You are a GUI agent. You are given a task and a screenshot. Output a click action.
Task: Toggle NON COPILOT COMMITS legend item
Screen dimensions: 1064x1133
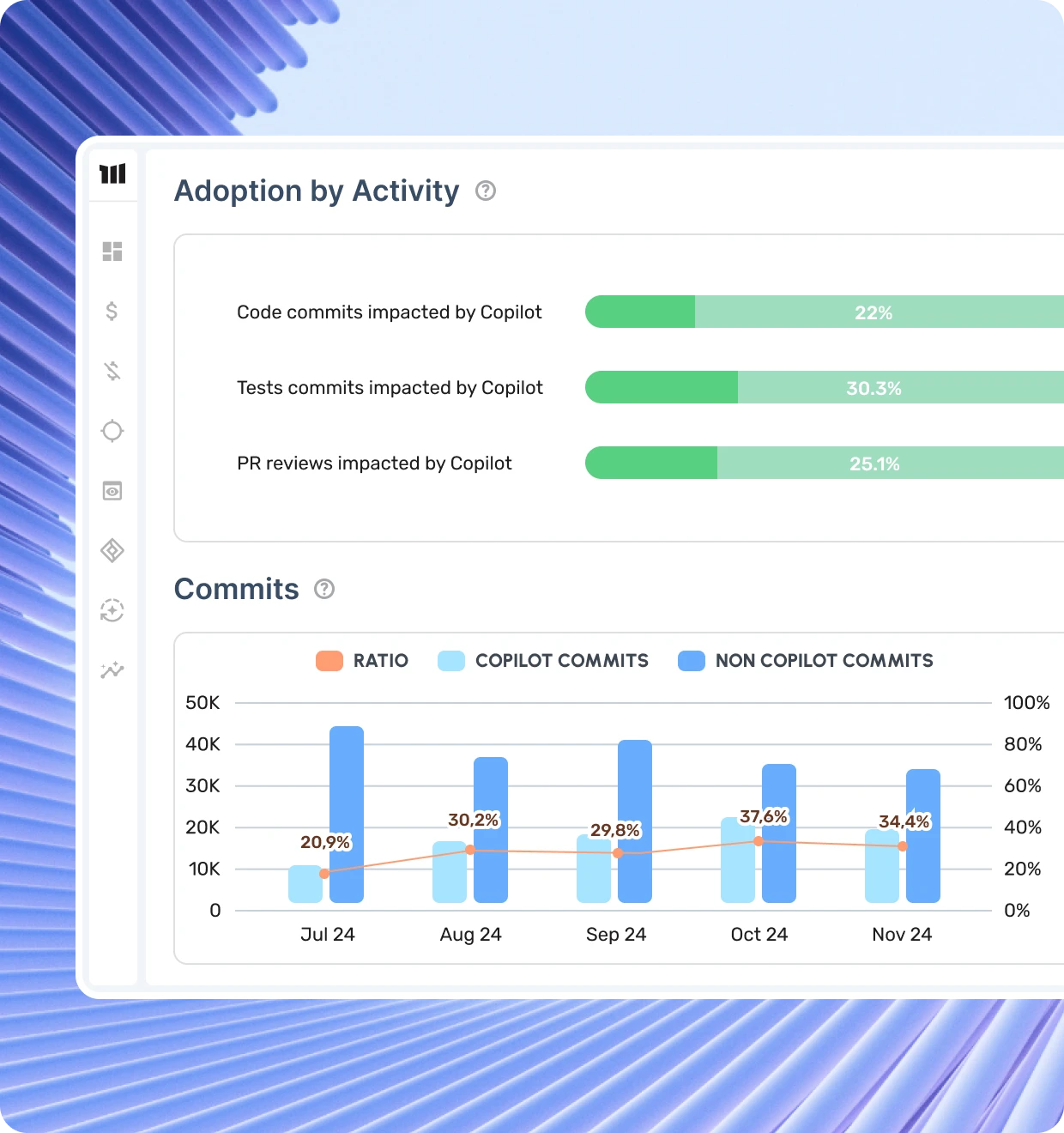806,661
